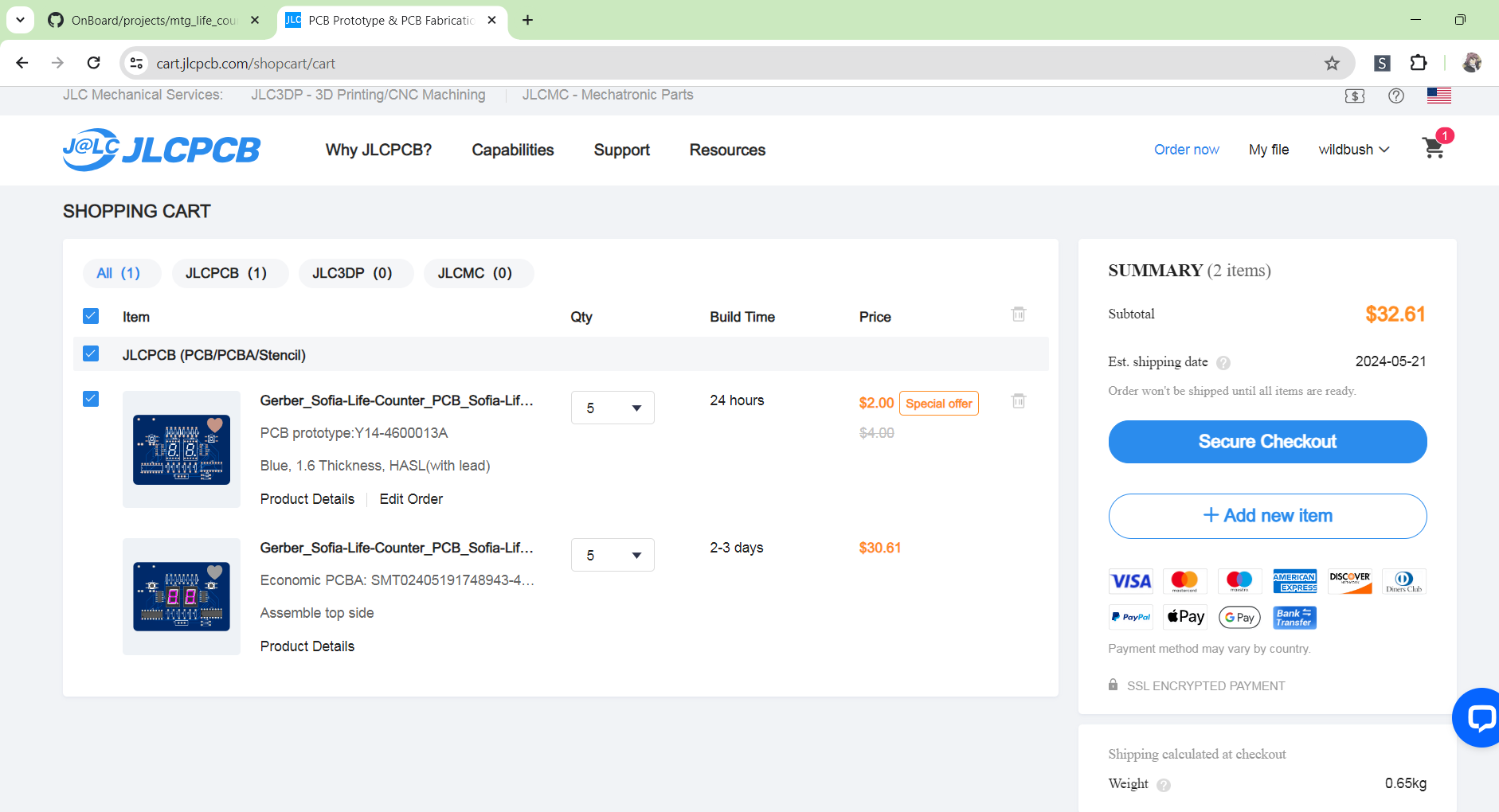
Task: Open JLC3DP - 3D Printing/CNC Machining link
Action: (x=368, y=95)
